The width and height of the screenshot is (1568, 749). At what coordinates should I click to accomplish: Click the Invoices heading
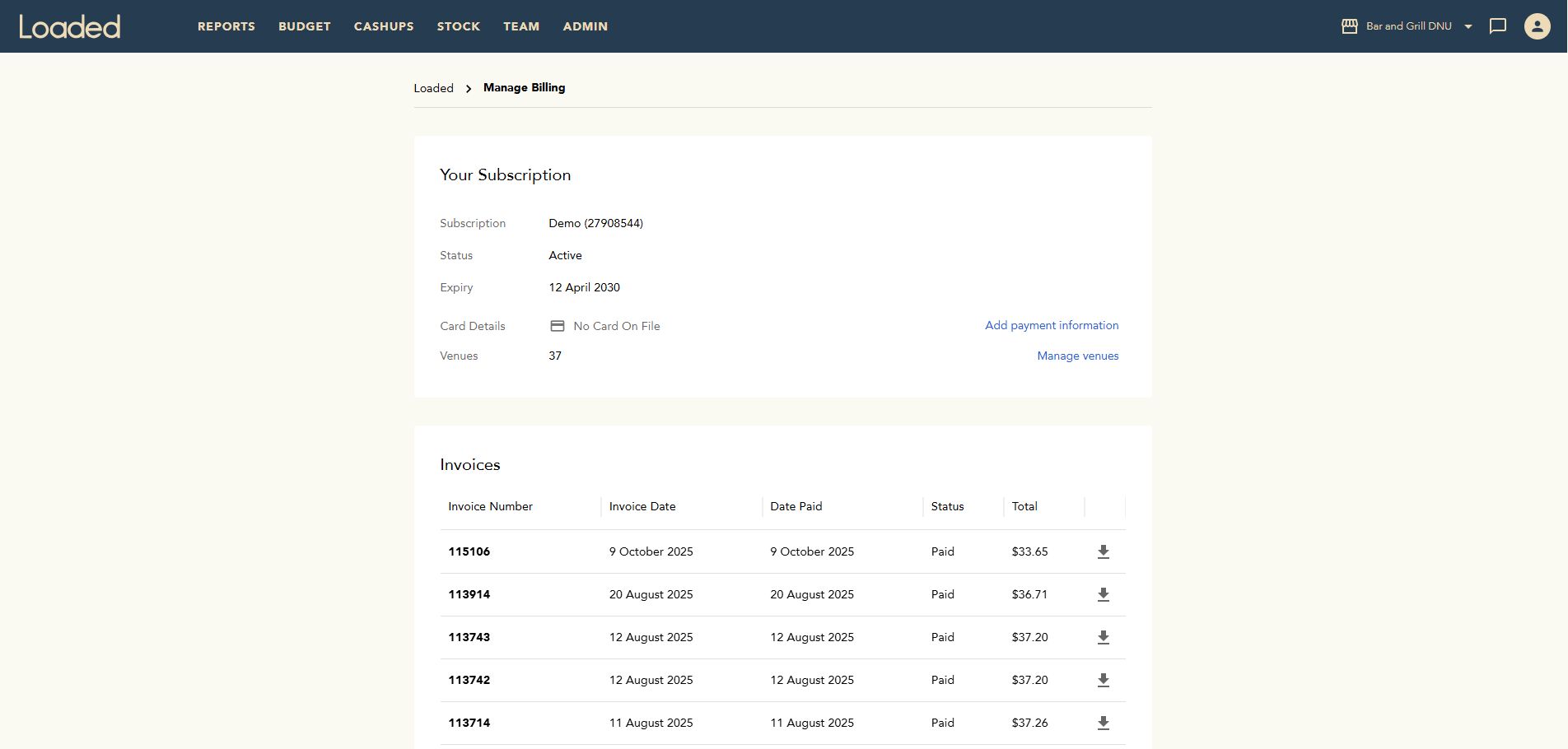(469, 464)
